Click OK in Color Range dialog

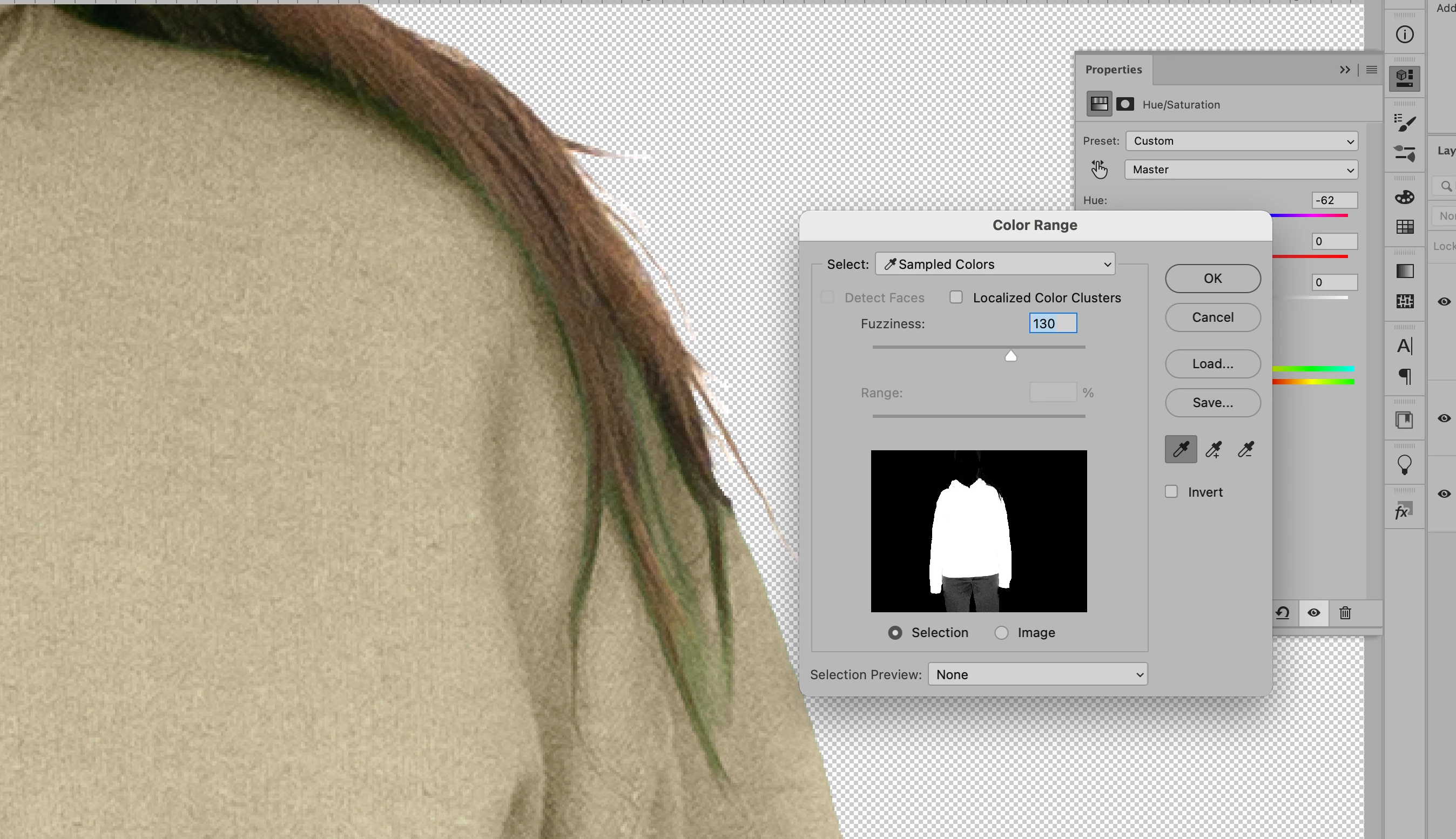(1212, 279)
